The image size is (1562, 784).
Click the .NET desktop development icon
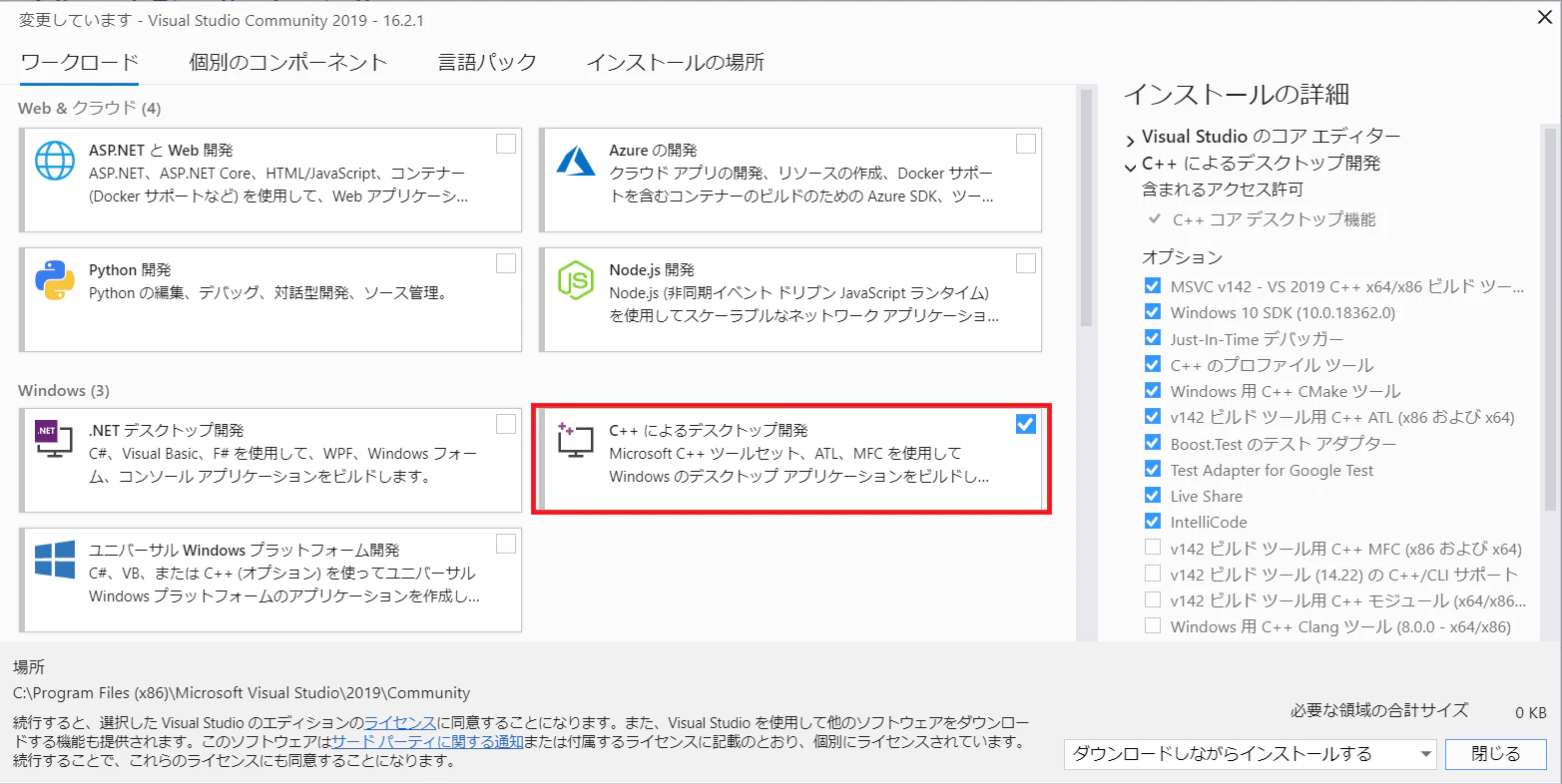click(54, 438)
